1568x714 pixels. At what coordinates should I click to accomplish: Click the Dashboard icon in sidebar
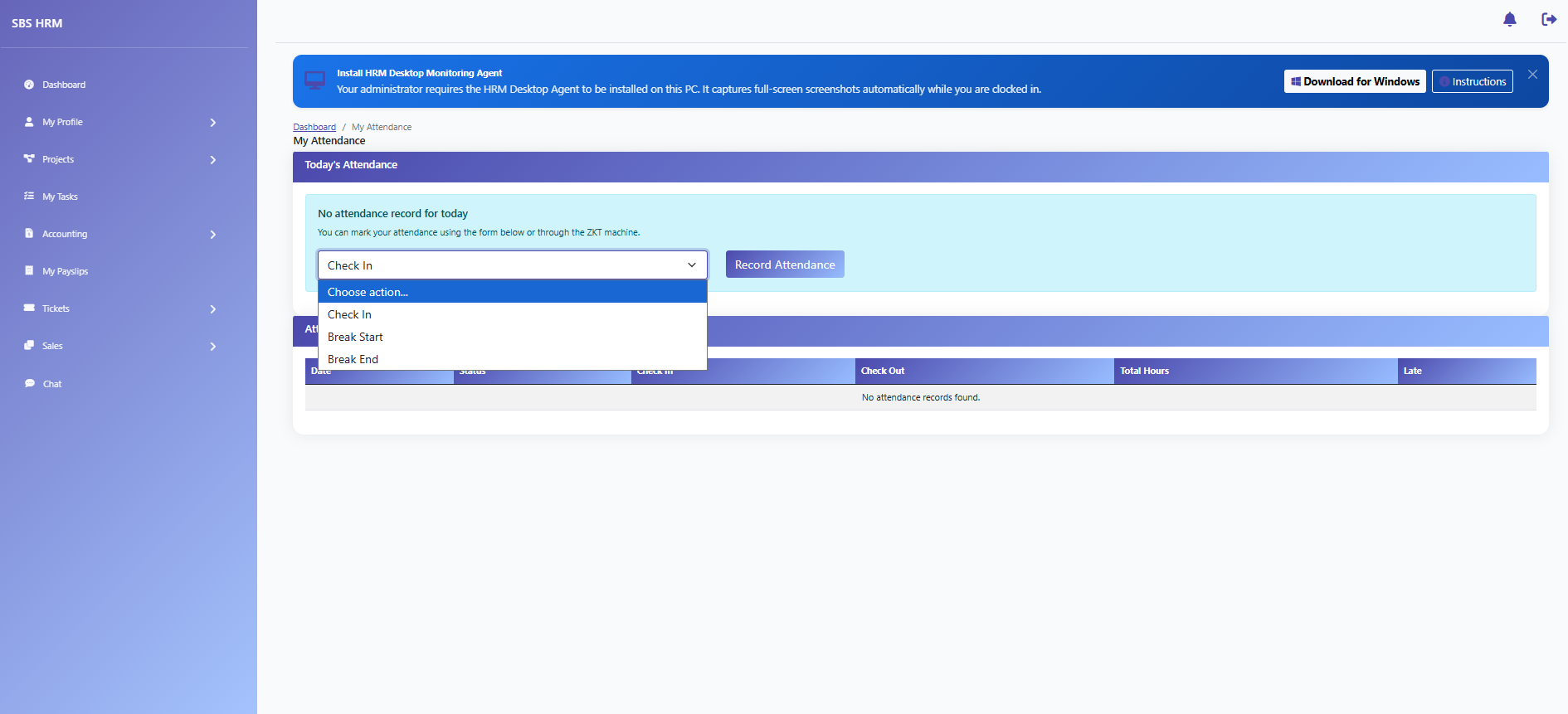(x=29, y=85)
